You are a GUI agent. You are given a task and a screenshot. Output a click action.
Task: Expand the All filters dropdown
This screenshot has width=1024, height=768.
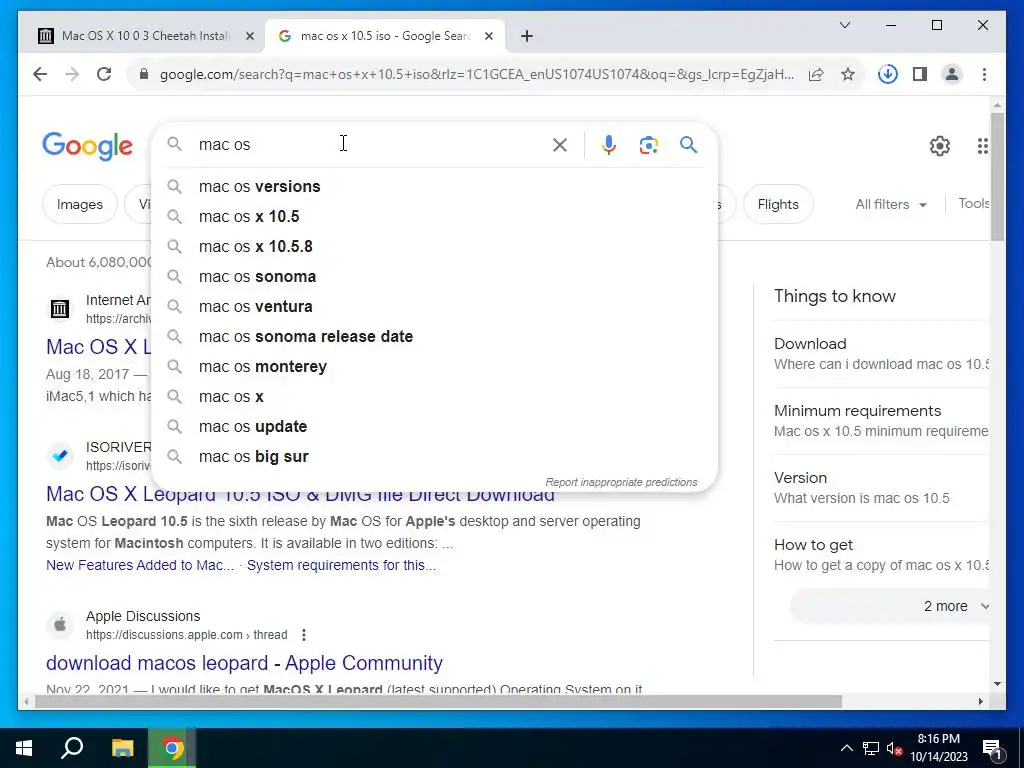[x=891, y=204]
